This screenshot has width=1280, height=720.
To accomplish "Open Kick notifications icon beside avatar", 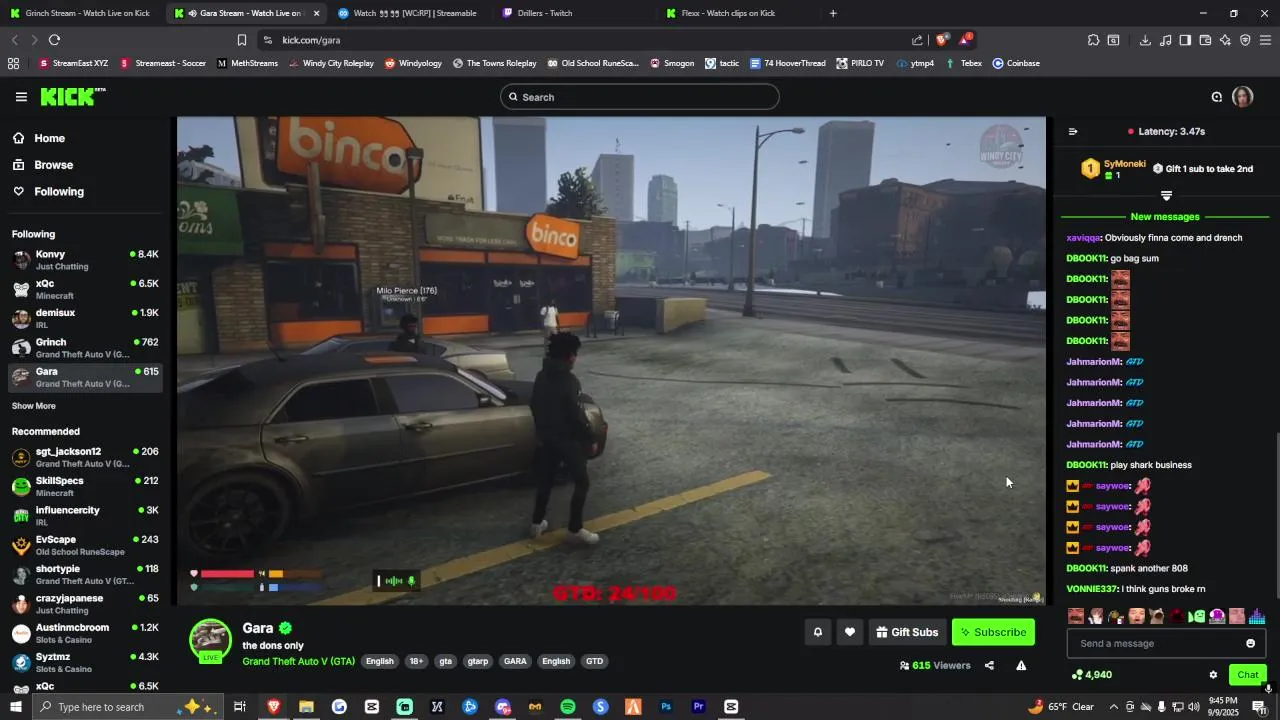I will pos(1216,97).
